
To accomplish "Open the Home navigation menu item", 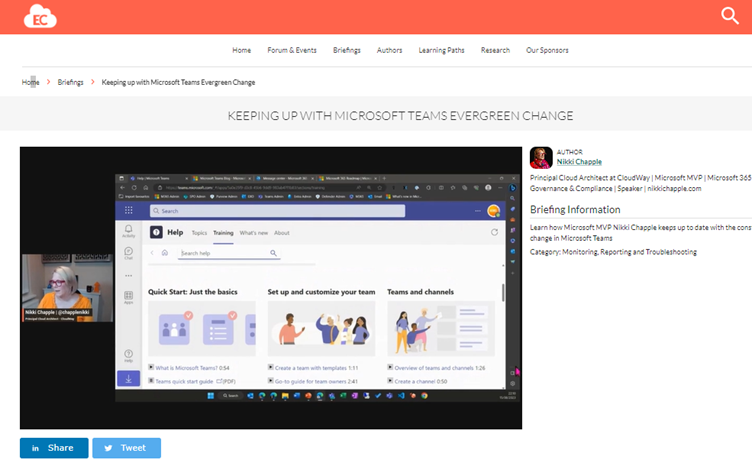I will pos(241,50).
